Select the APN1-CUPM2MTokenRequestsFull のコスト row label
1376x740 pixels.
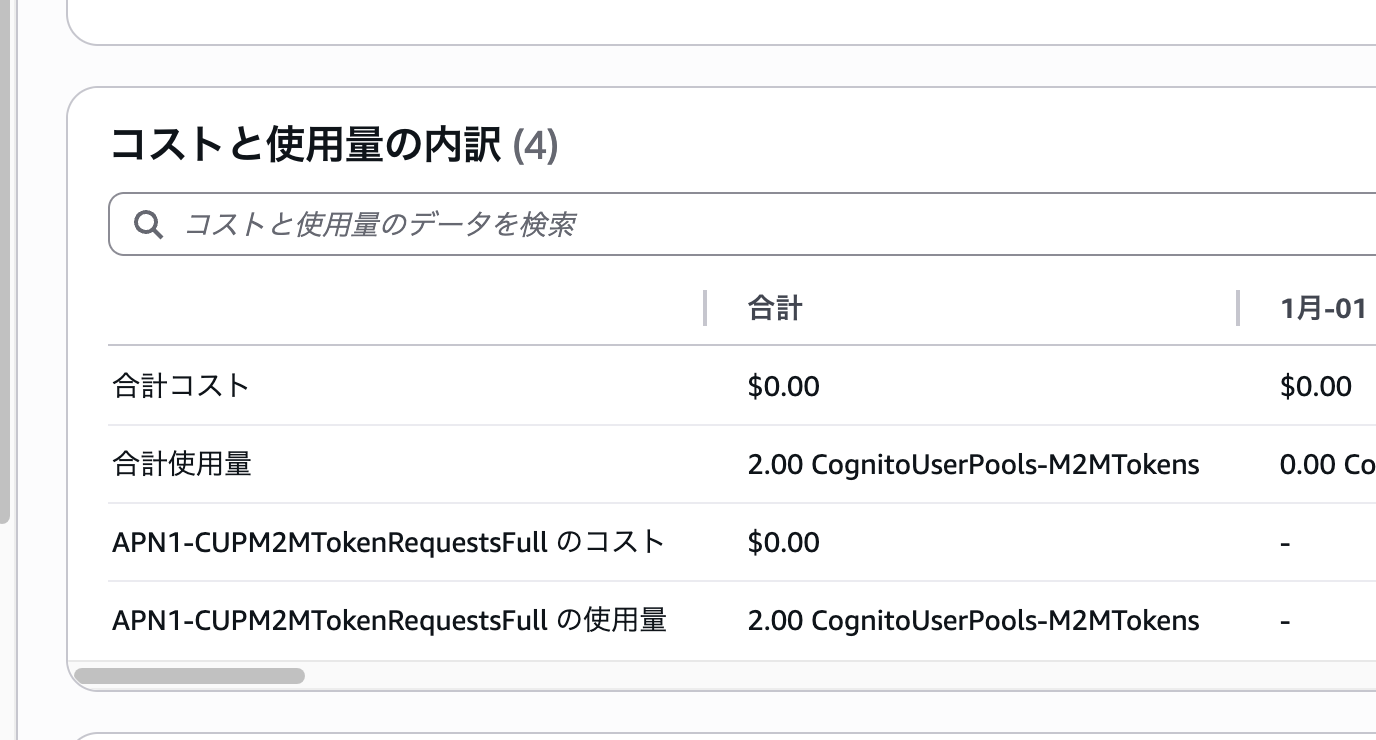click(388, 542)
